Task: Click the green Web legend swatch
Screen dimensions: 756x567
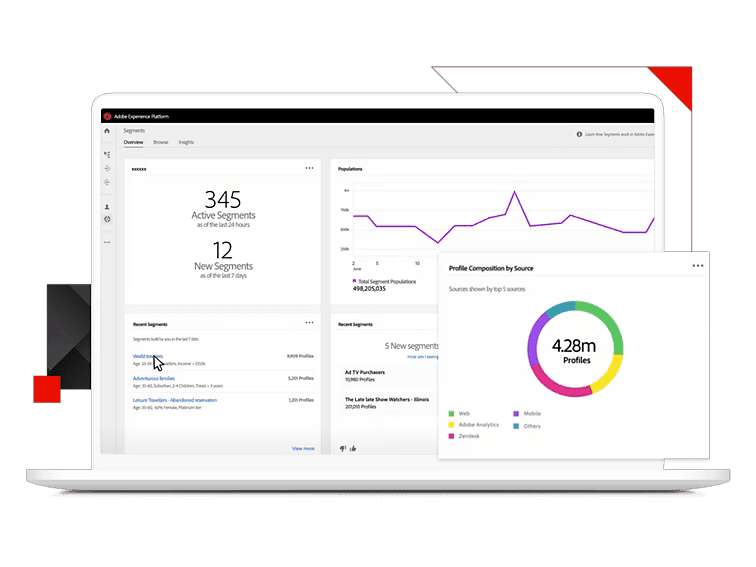Action: point(452,413)
